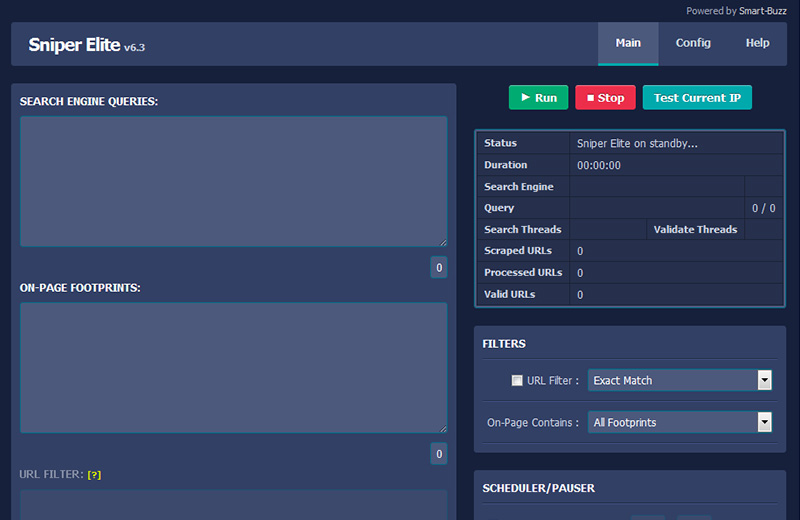
Task: Open the All Footprints dropdown
Action: tap(680, 422)
